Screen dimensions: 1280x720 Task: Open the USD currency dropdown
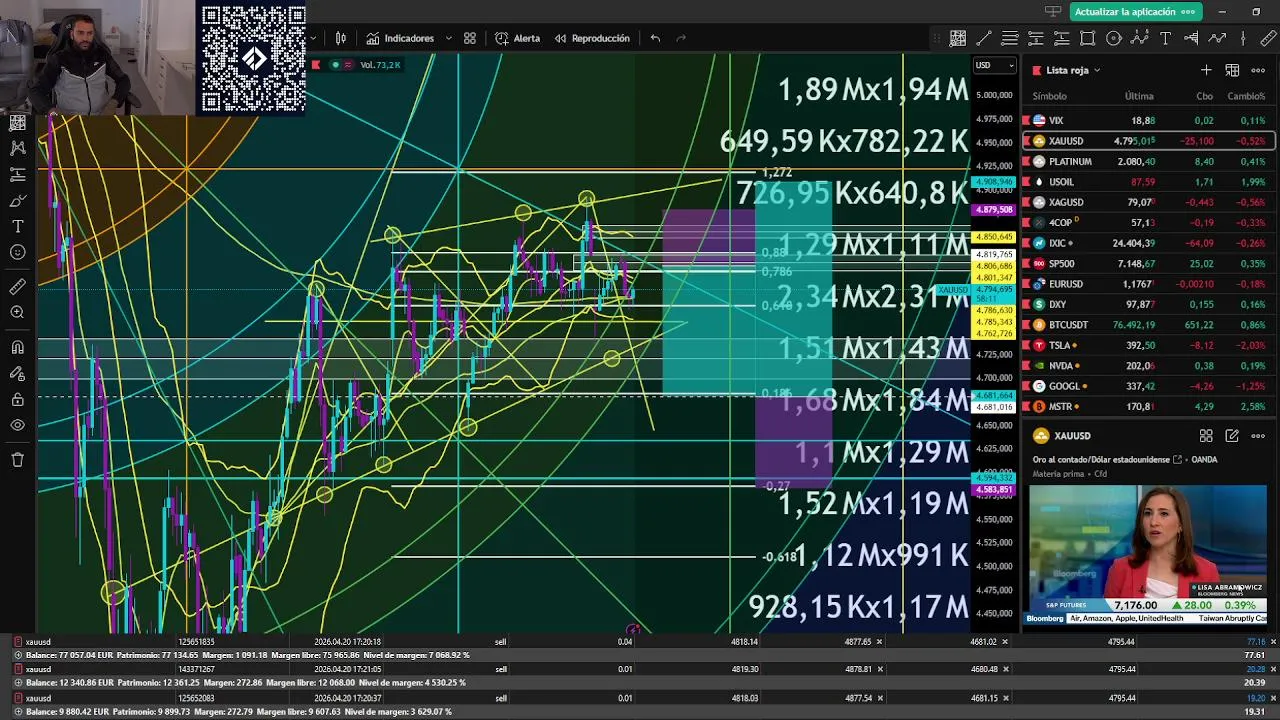(994, 65)
